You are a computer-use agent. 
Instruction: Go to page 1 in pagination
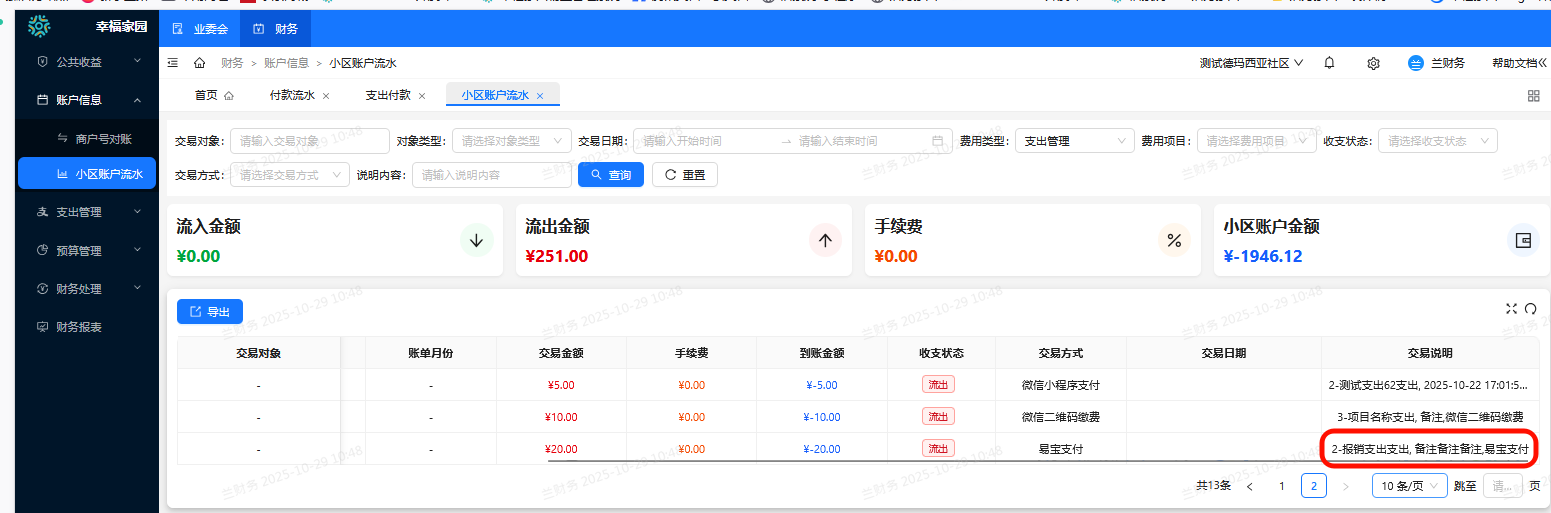click(1281, 486)
